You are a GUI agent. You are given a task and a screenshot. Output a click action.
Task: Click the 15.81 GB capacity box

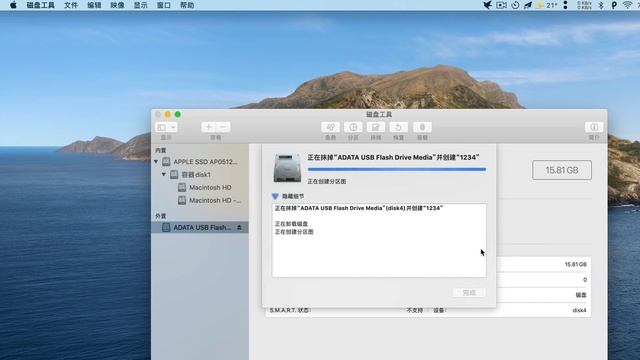pyautogui.click(x=562, y=170)
